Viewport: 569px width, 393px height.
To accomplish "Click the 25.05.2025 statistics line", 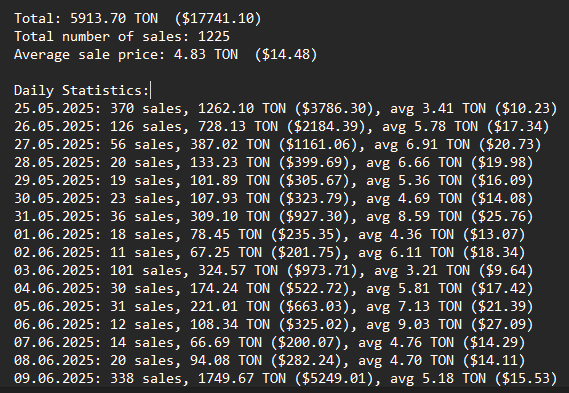I will [x=285, y=109].
